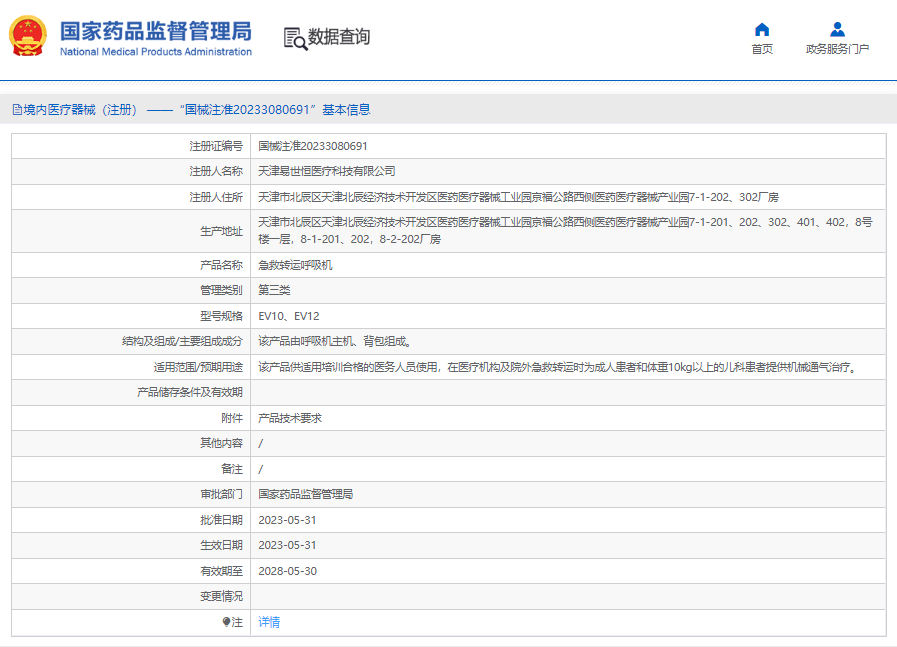Select the 注册证编号 label

coord(216,146)
